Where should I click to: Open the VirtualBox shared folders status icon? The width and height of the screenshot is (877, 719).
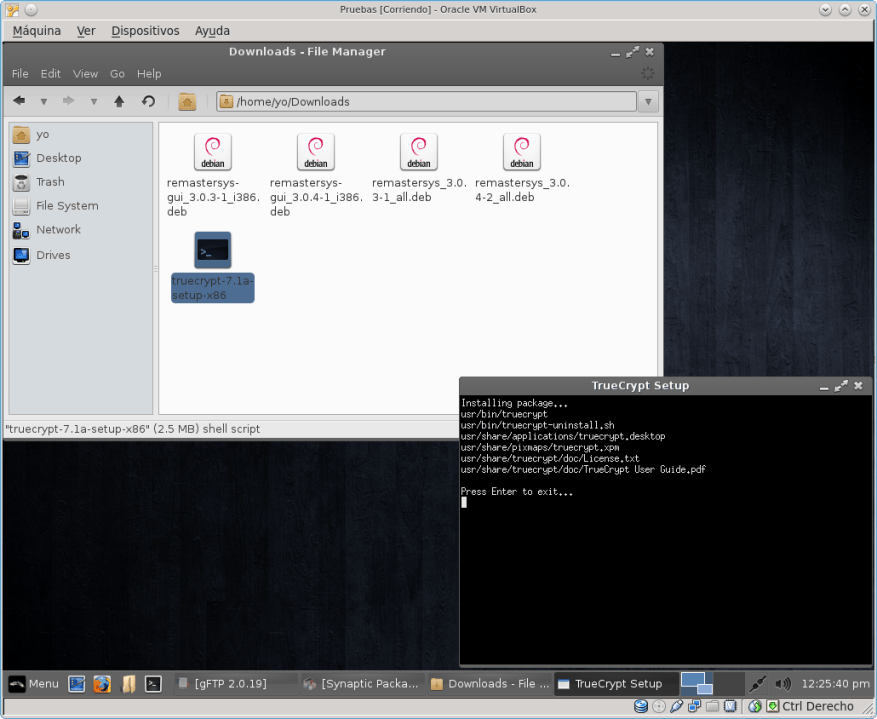[710, 706]
